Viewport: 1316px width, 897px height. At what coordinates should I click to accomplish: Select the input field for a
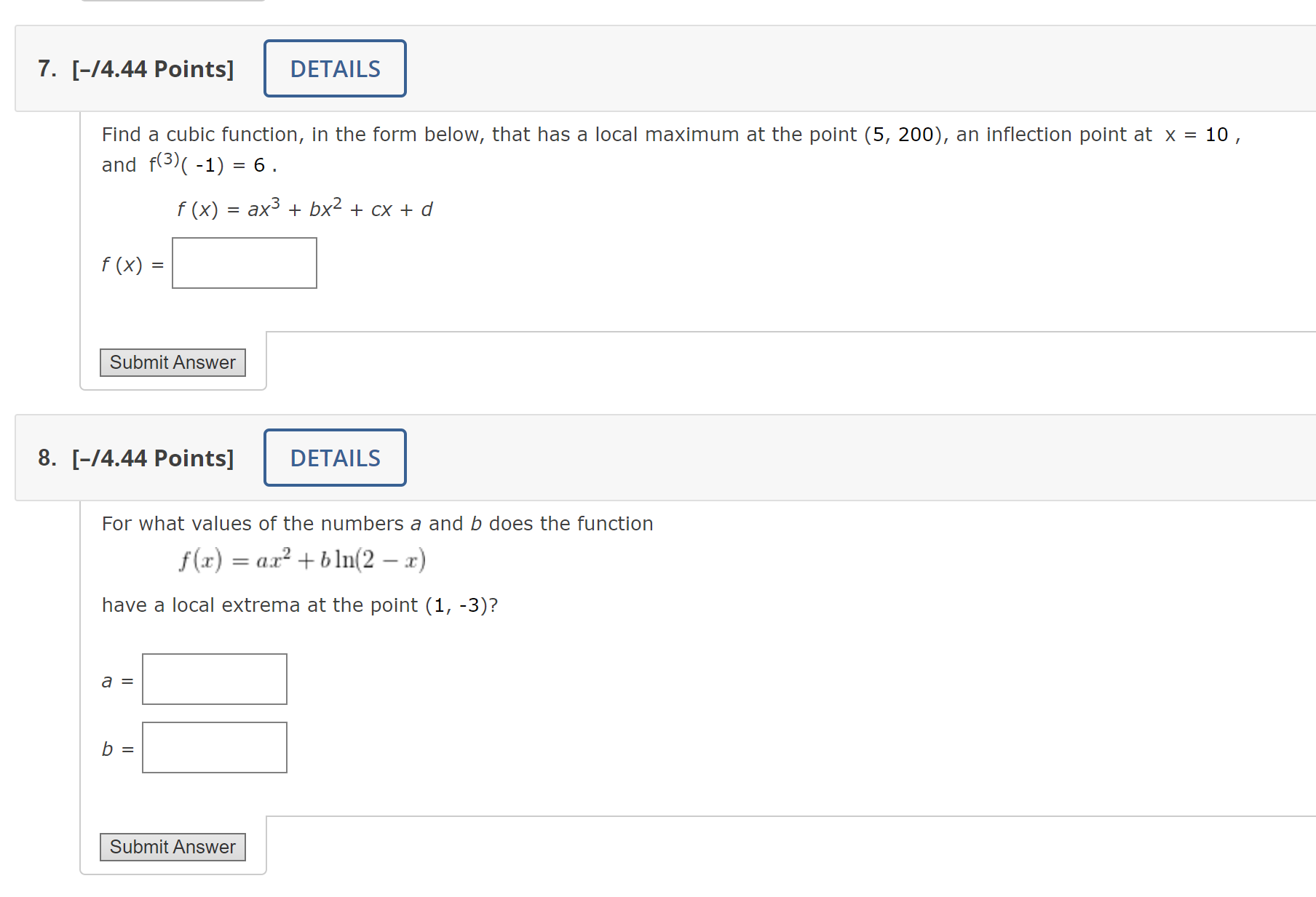[x=213, y=679]
